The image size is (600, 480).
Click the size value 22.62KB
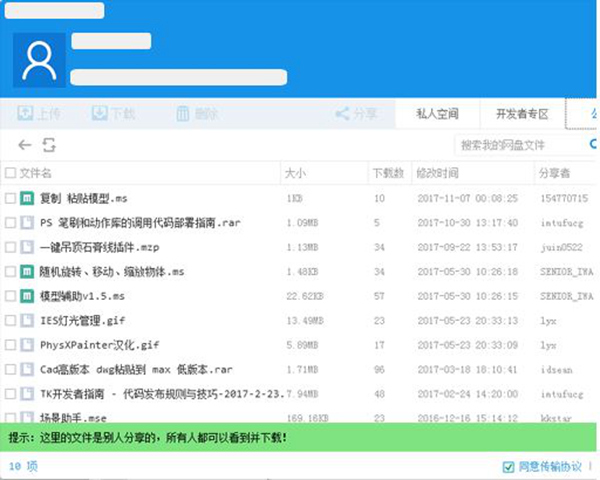(305, 296)
